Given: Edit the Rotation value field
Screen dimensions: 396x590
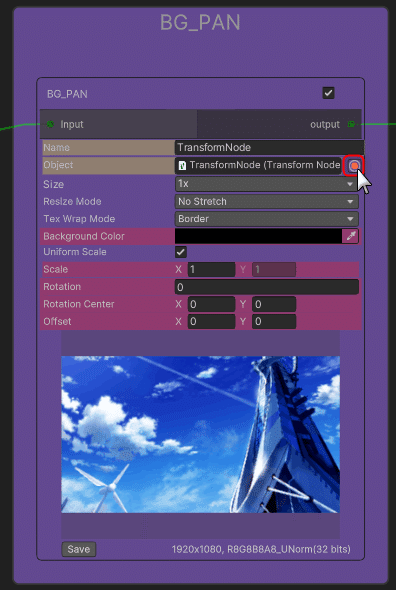Looking at the screenshot, I should (267, 287).
